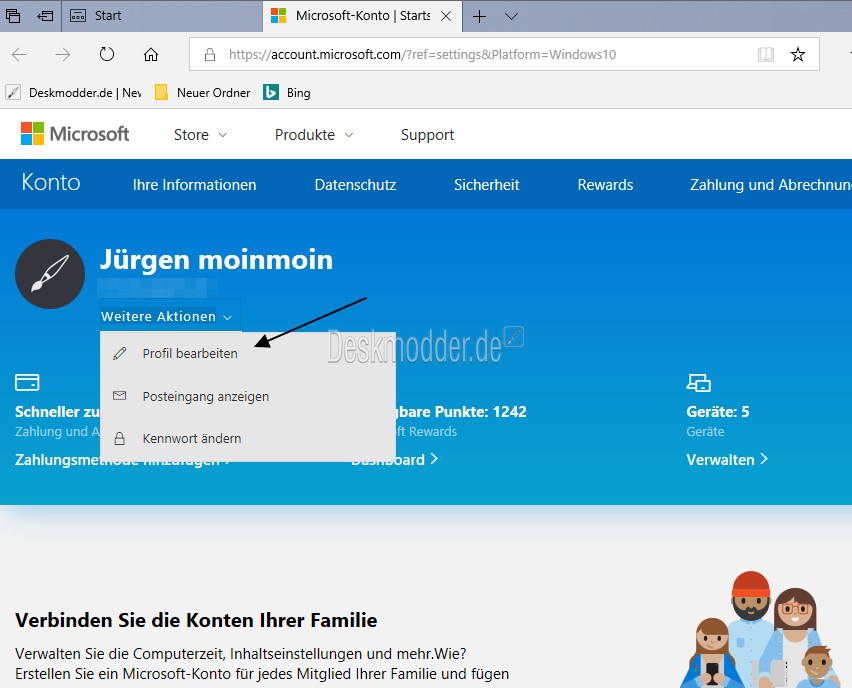Go to the home page icon
Viewport: 852px width, 688px height.
click(151, 54)
